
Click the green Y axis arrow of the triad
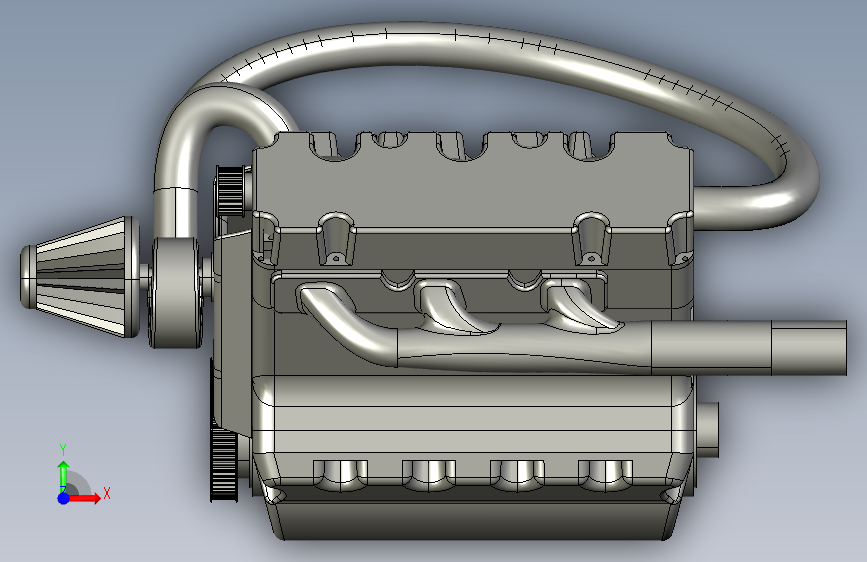point(63,475)
